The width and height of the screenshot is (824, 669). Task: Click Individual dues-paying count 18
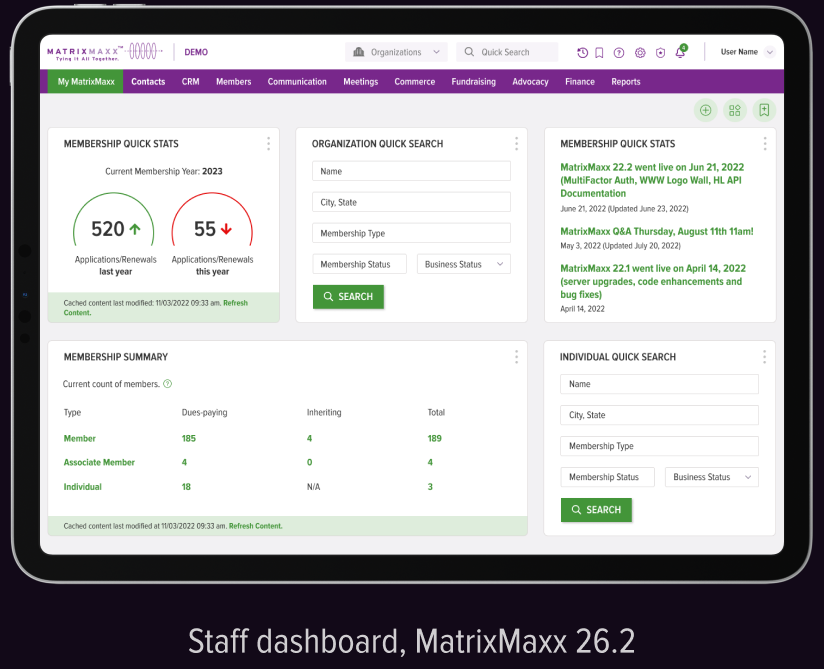tap(186, 487)
